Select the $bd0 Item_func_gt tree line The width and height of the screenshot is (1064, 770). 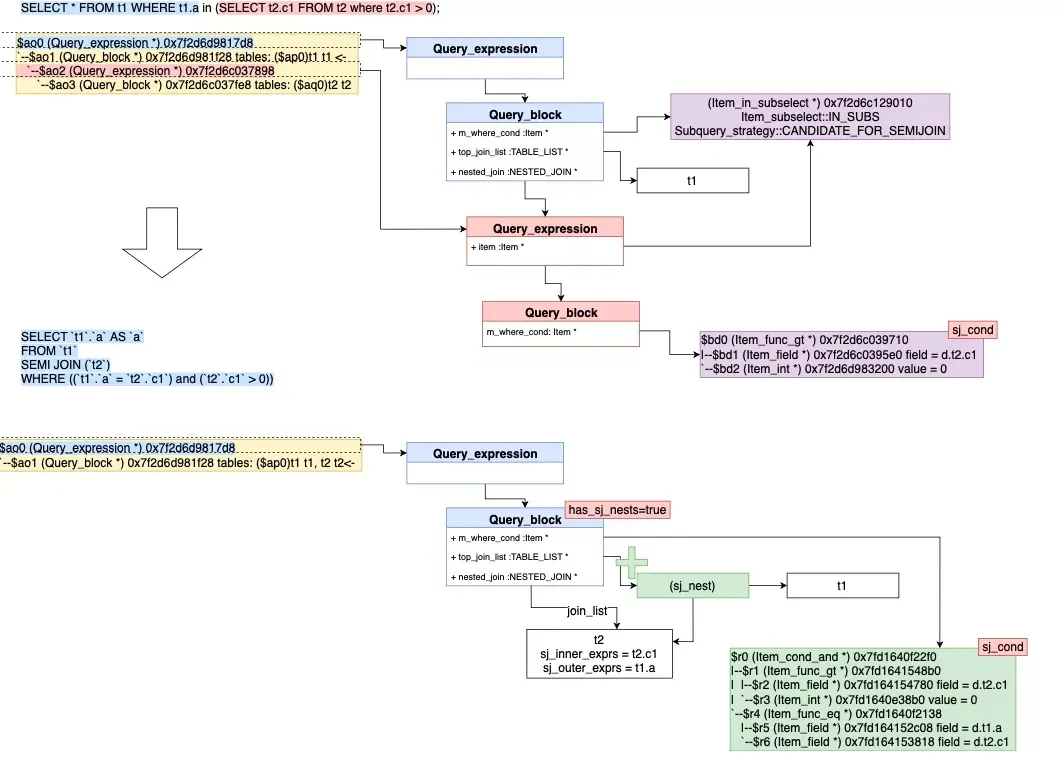(x=805, y=340)
